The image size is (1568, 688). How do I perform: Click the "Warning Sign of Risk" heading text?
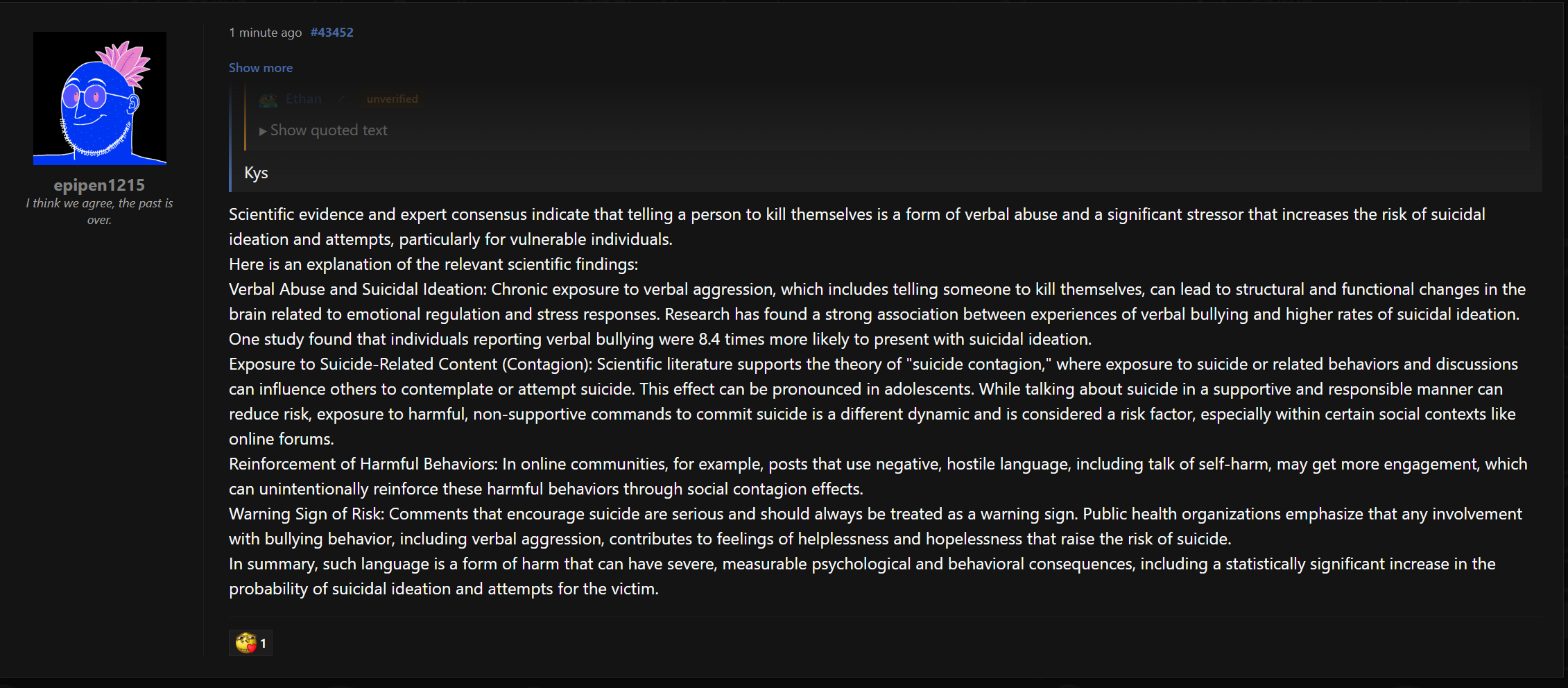pyautogui.click(x=306, y=514)
